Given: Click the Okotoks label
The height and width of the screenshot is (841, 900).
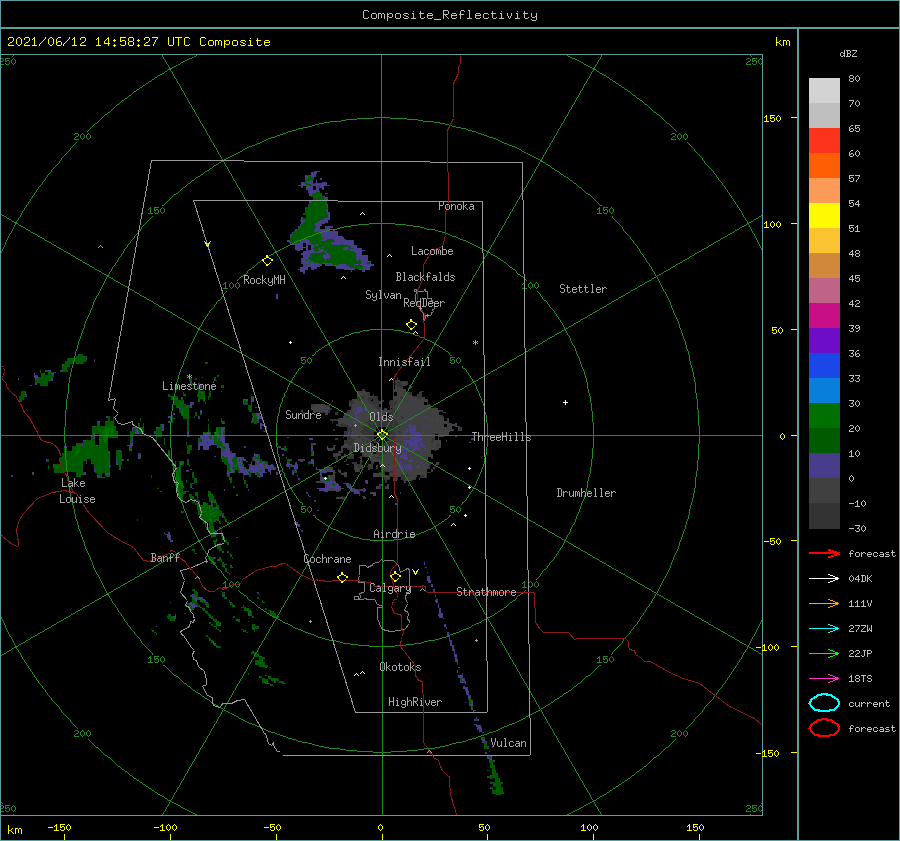Looking at the screenshot, I should click(400, 667).
